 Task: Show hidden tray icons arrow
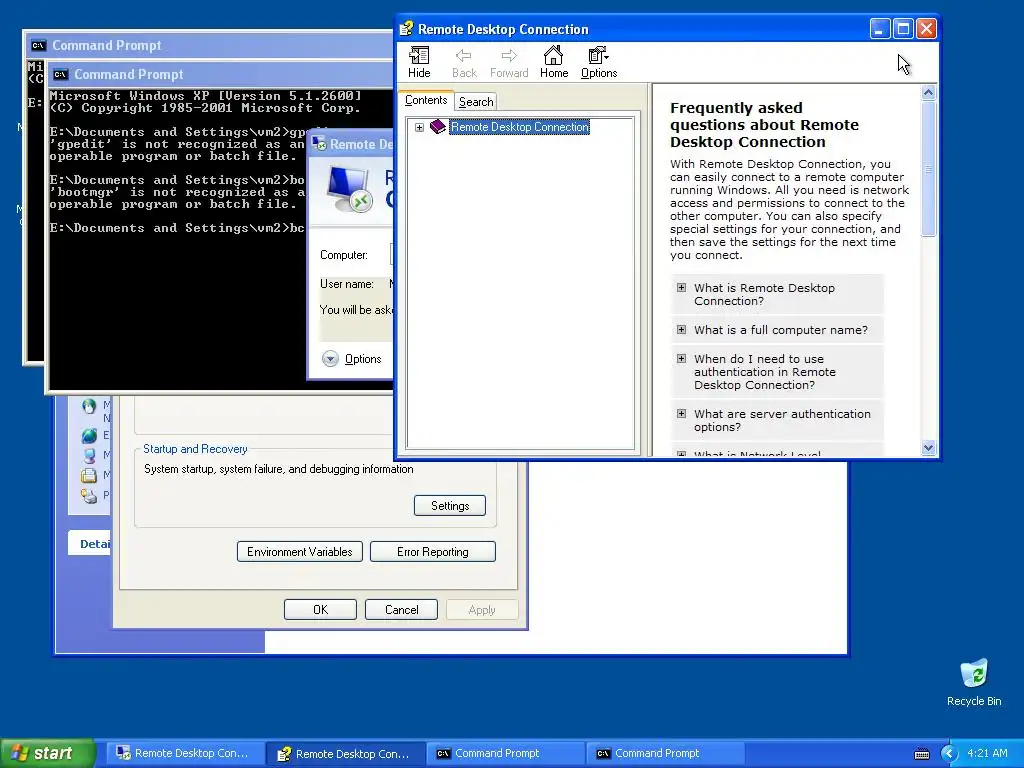pos(950,754)
